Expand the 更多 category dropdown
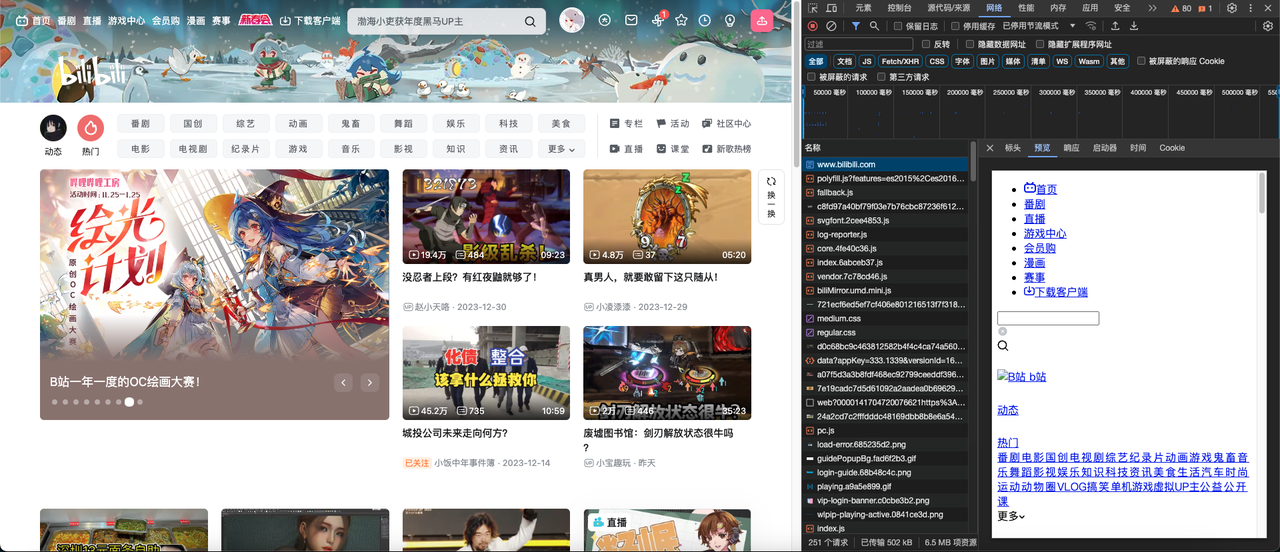 561,149
